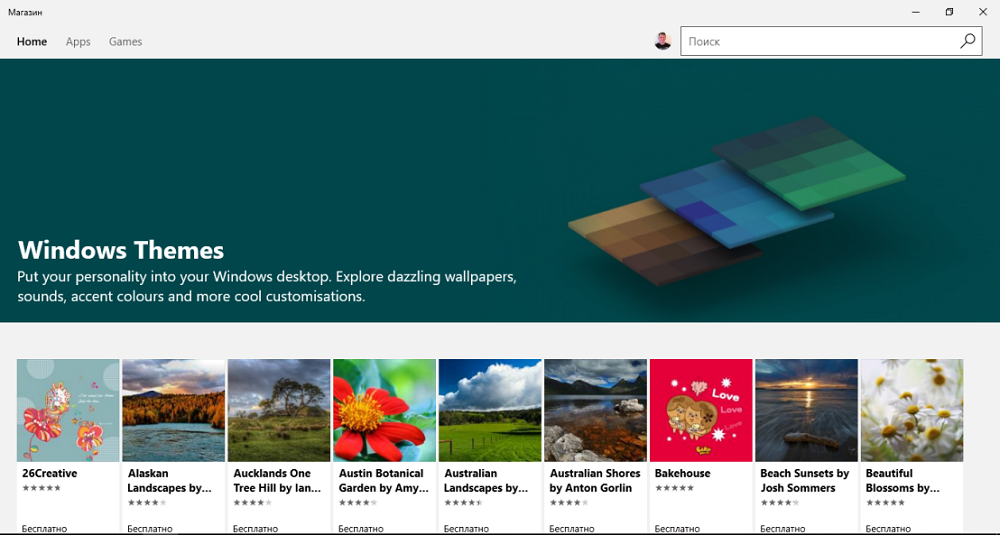1000x535 pixels.
Task: Click the star rating under Australian Shores
Action: click(x=569, y=502)
